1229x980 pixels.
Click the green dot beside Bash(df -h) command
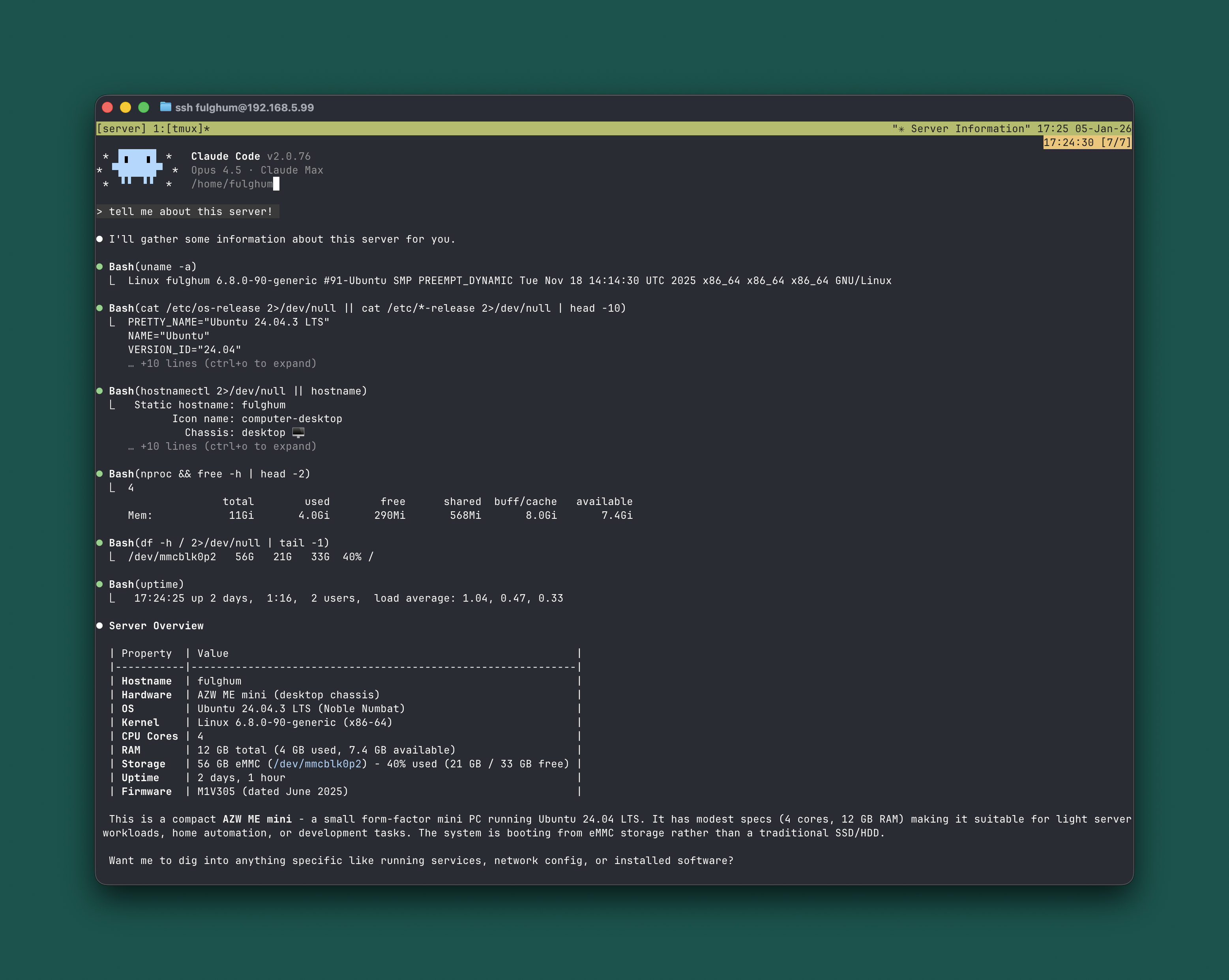pos(100,542)
